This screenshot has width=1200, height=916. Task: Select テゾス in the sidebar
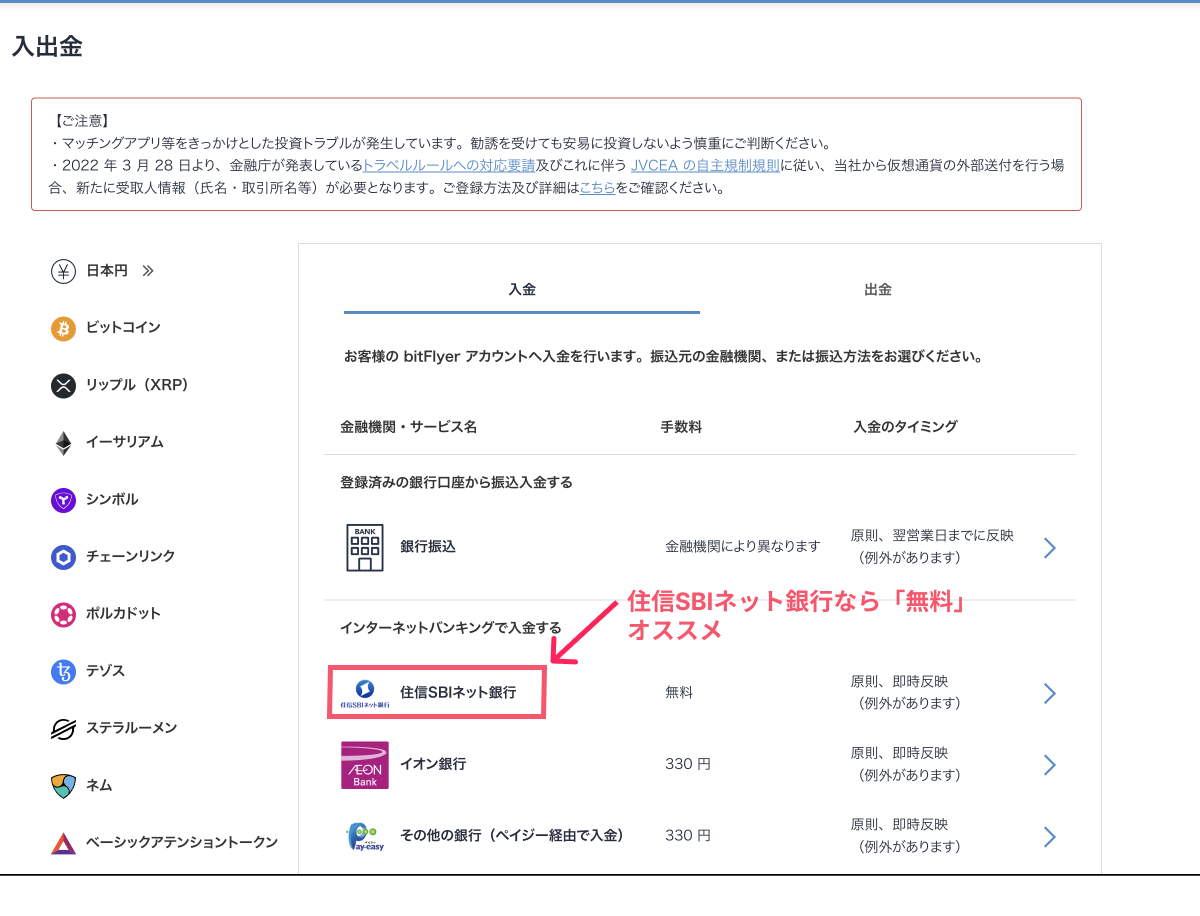point(105,671)
